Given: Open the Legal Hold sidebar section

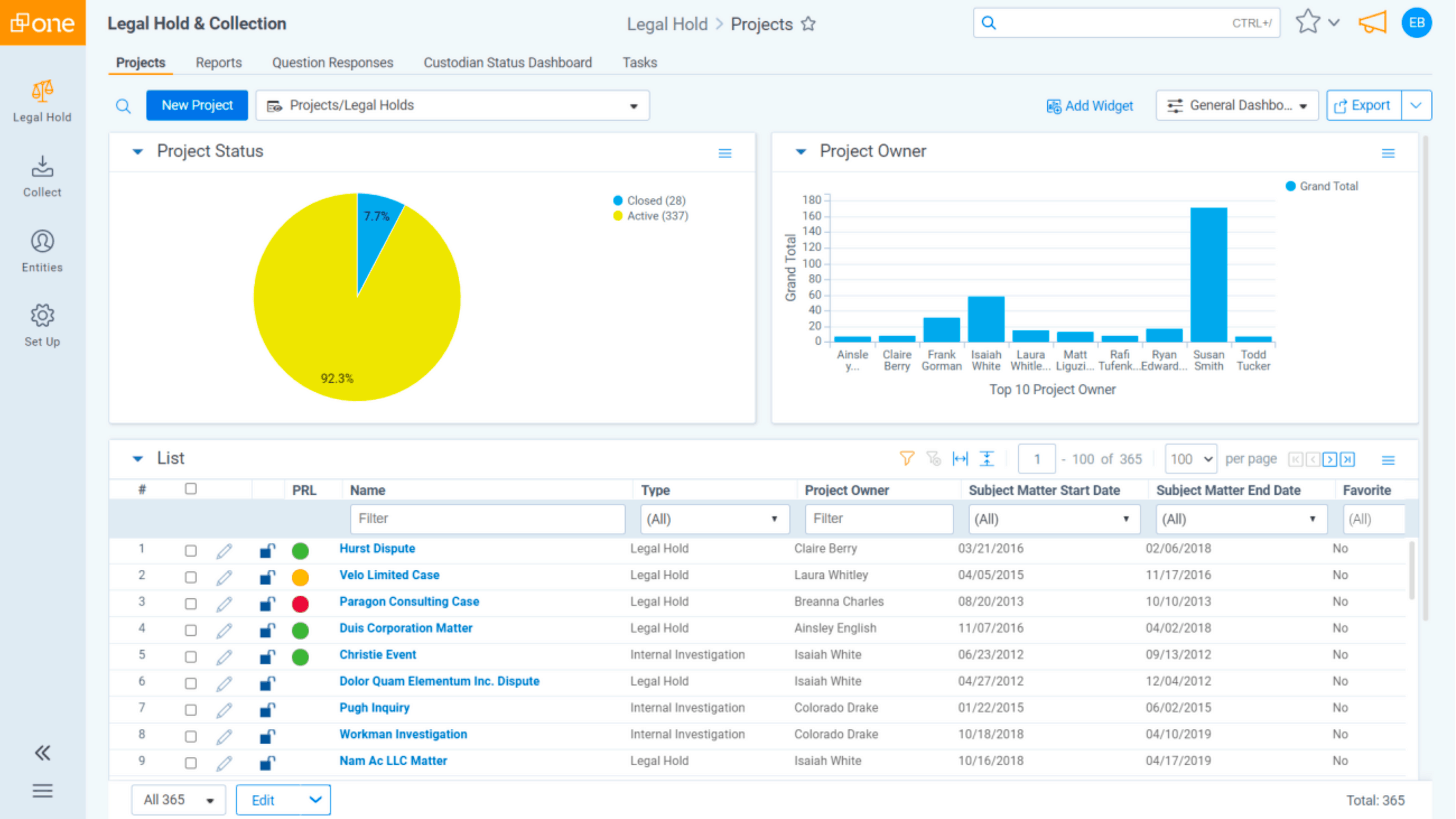Looking at the screenshot, I should click(43, 102).
